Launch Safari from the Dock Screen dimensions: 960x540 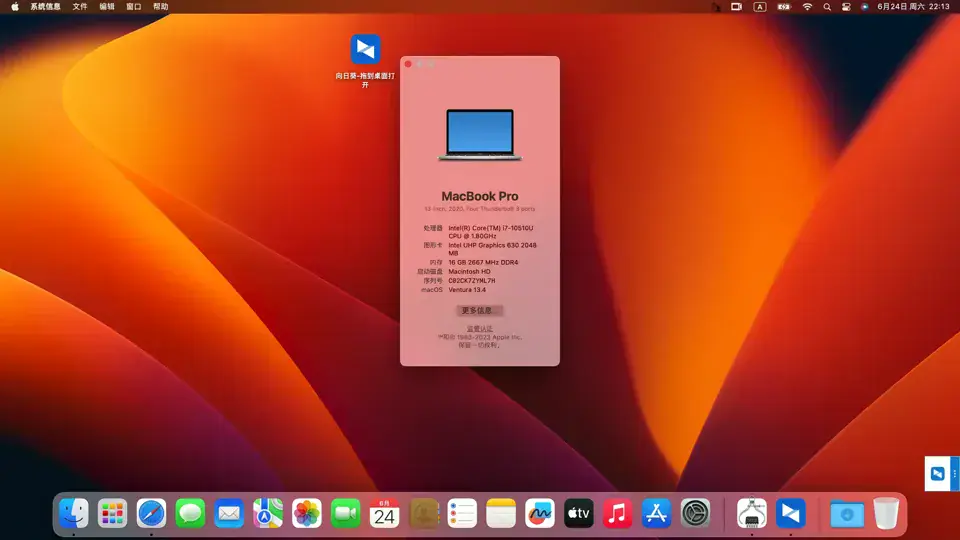click(x=151, y=513)
